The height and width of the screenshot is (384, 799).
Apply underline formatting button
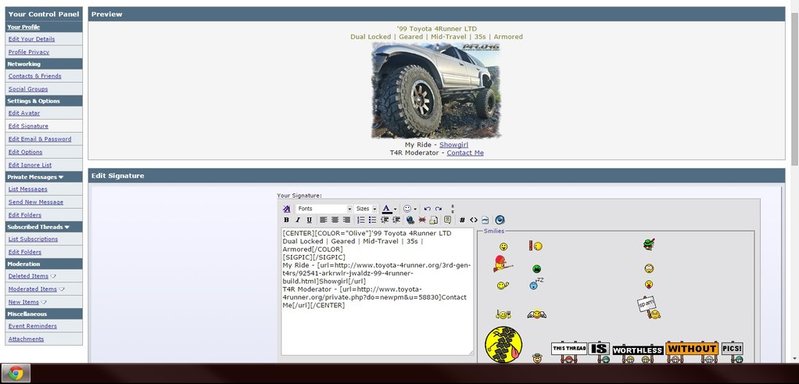point(309,220)
